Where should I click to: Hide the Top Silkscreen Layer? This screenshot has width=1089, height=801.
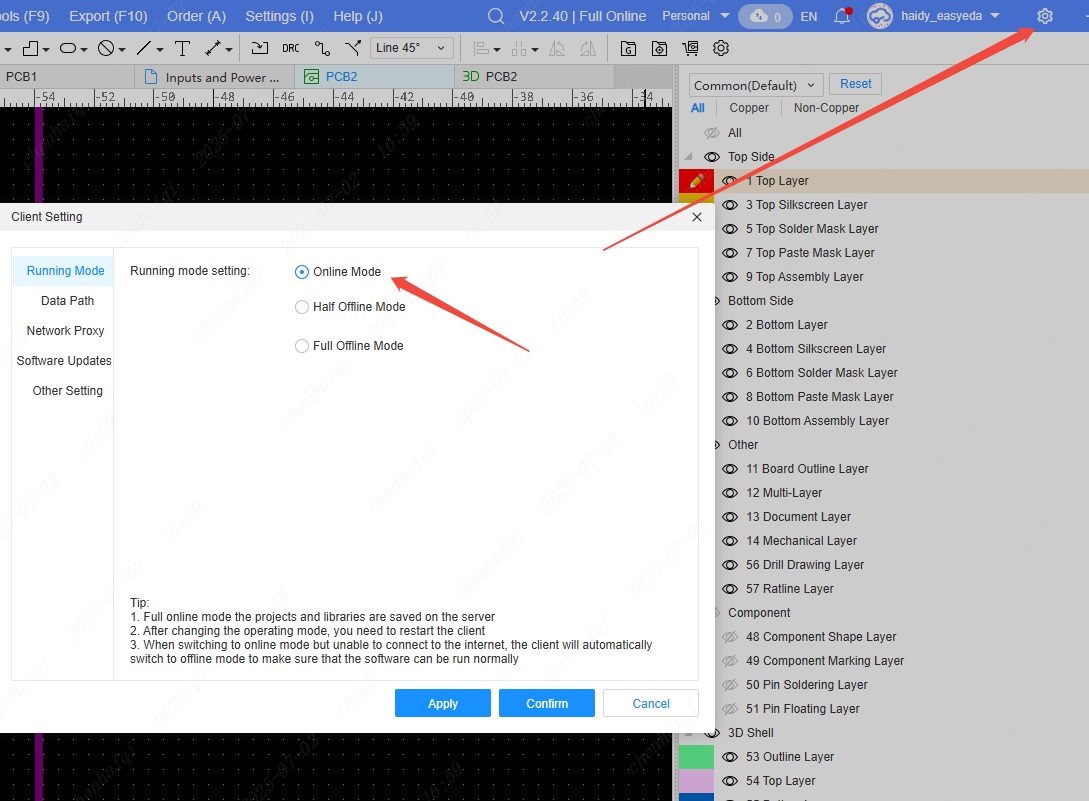(x=730, y=205)
